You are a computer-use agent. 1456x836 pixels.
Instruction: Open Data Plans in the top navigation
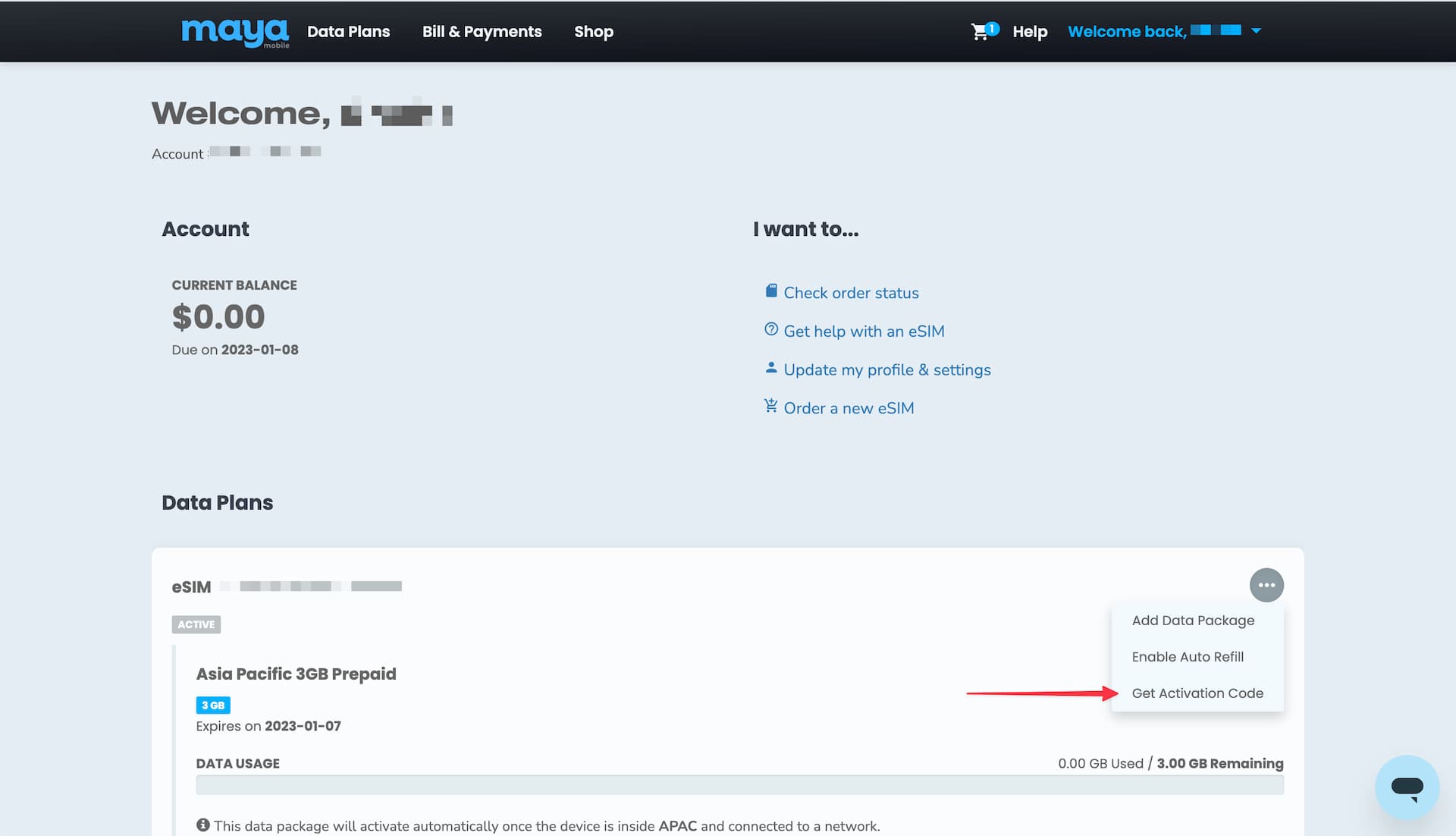coord(348,32)
